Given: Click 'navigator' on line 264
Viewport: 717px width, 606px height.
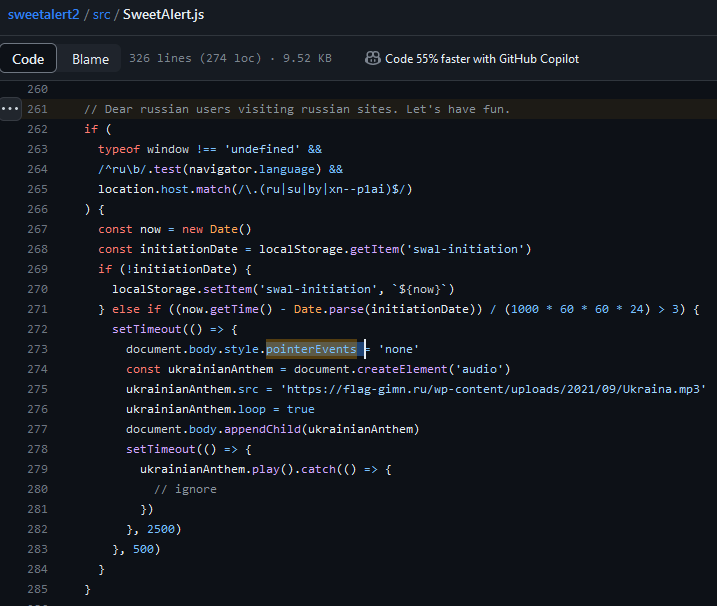Looking at the screenshot, I should coord(220,169).
